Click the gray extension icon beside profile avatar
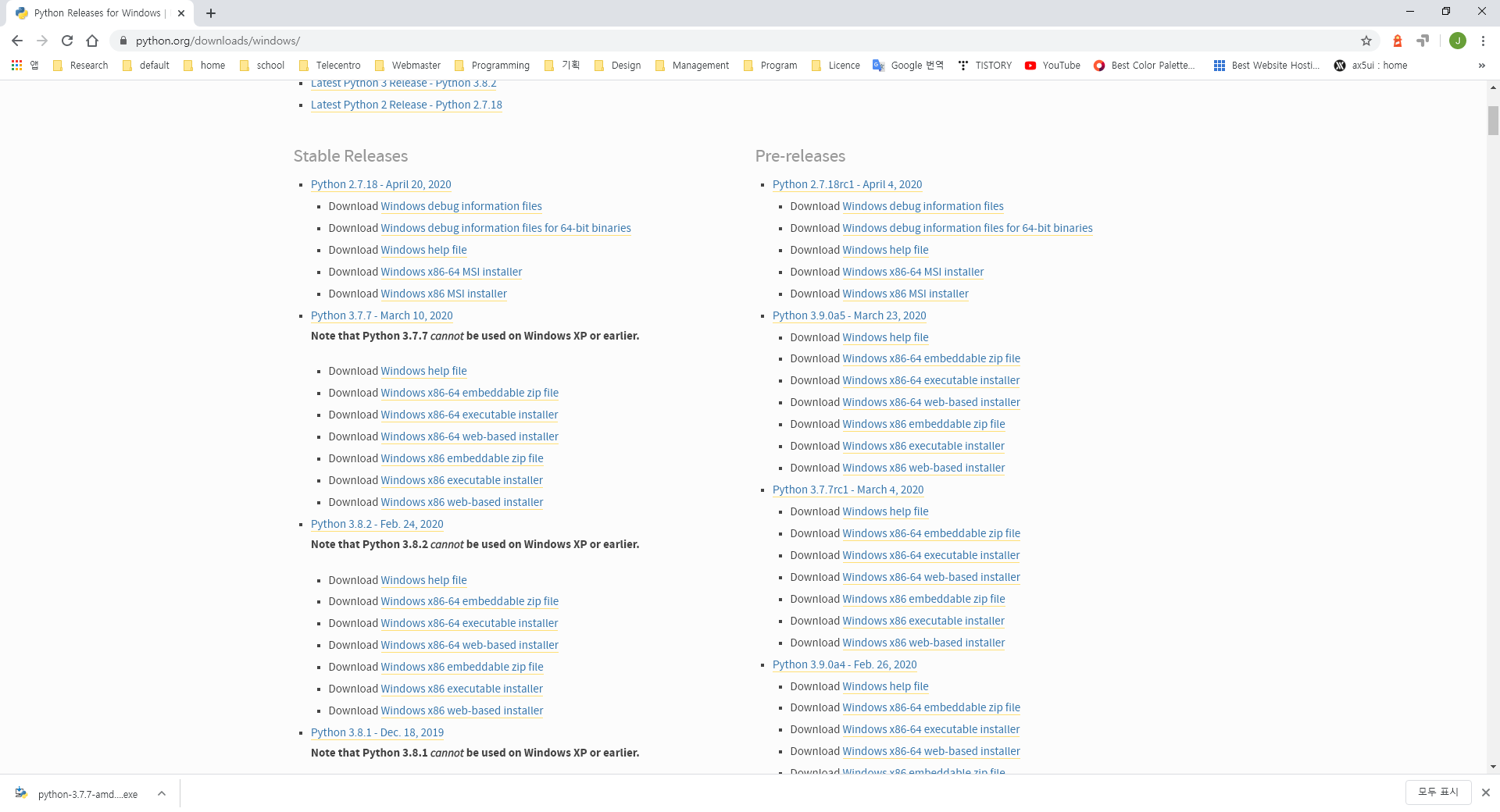Image resolution: width=1500 pixels, height=812 pixels. click(1423, 41)
